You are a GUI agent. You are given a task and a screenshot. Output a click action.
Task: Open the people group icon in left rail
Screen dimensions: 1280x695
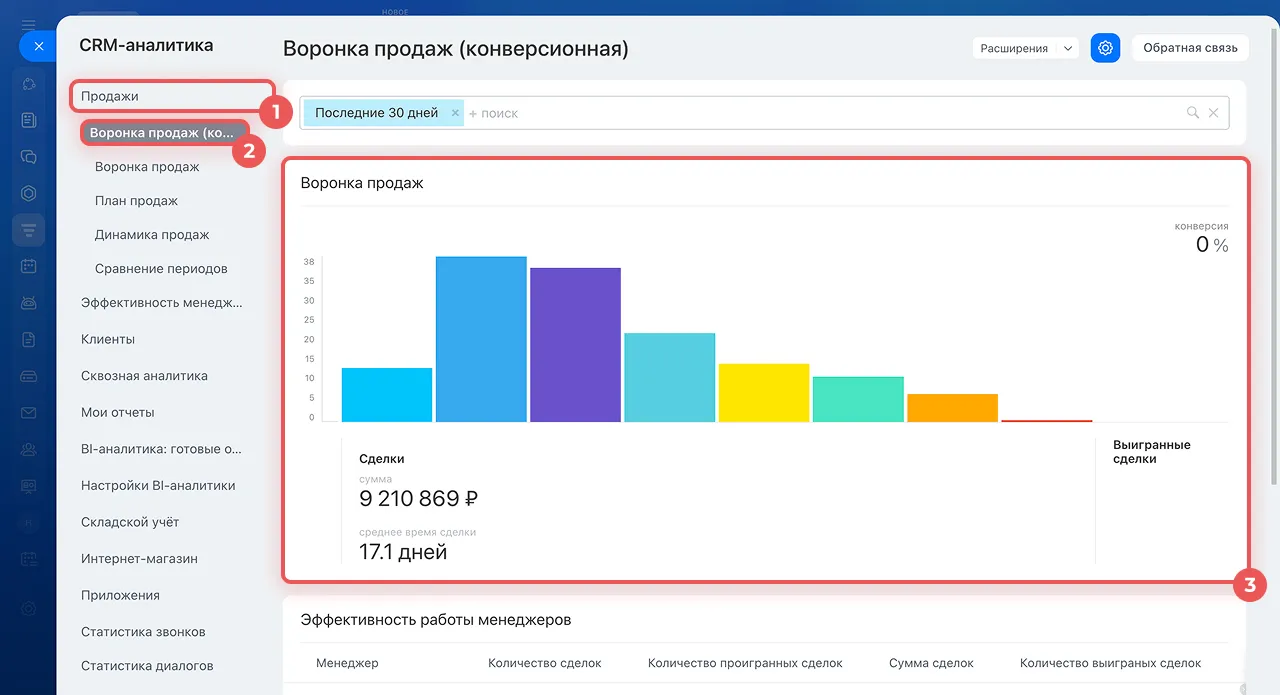(x=28, y=449)
